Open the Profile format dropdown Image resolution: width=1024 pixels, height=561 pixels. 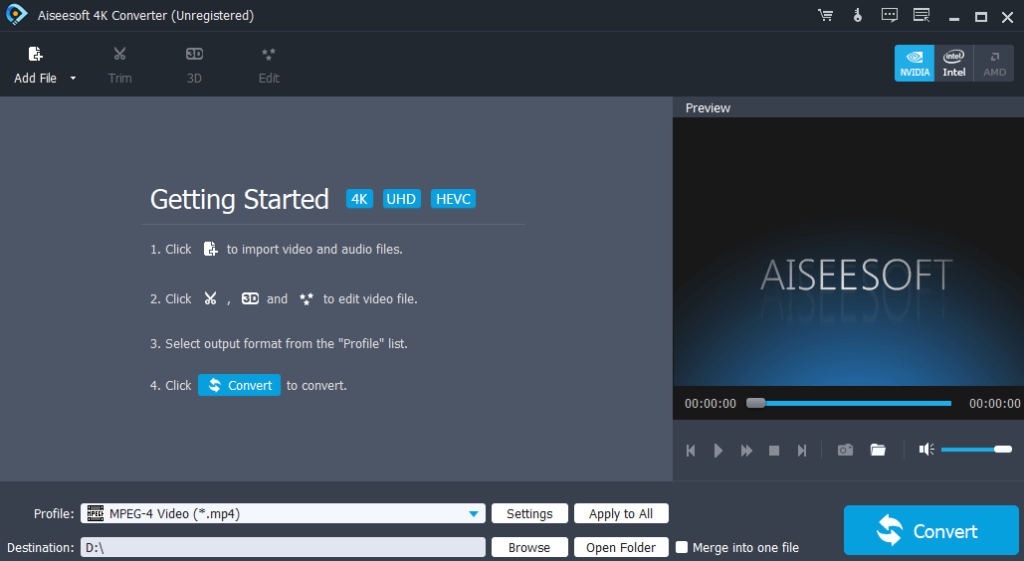pyautogui.click(x=283, y=513)
